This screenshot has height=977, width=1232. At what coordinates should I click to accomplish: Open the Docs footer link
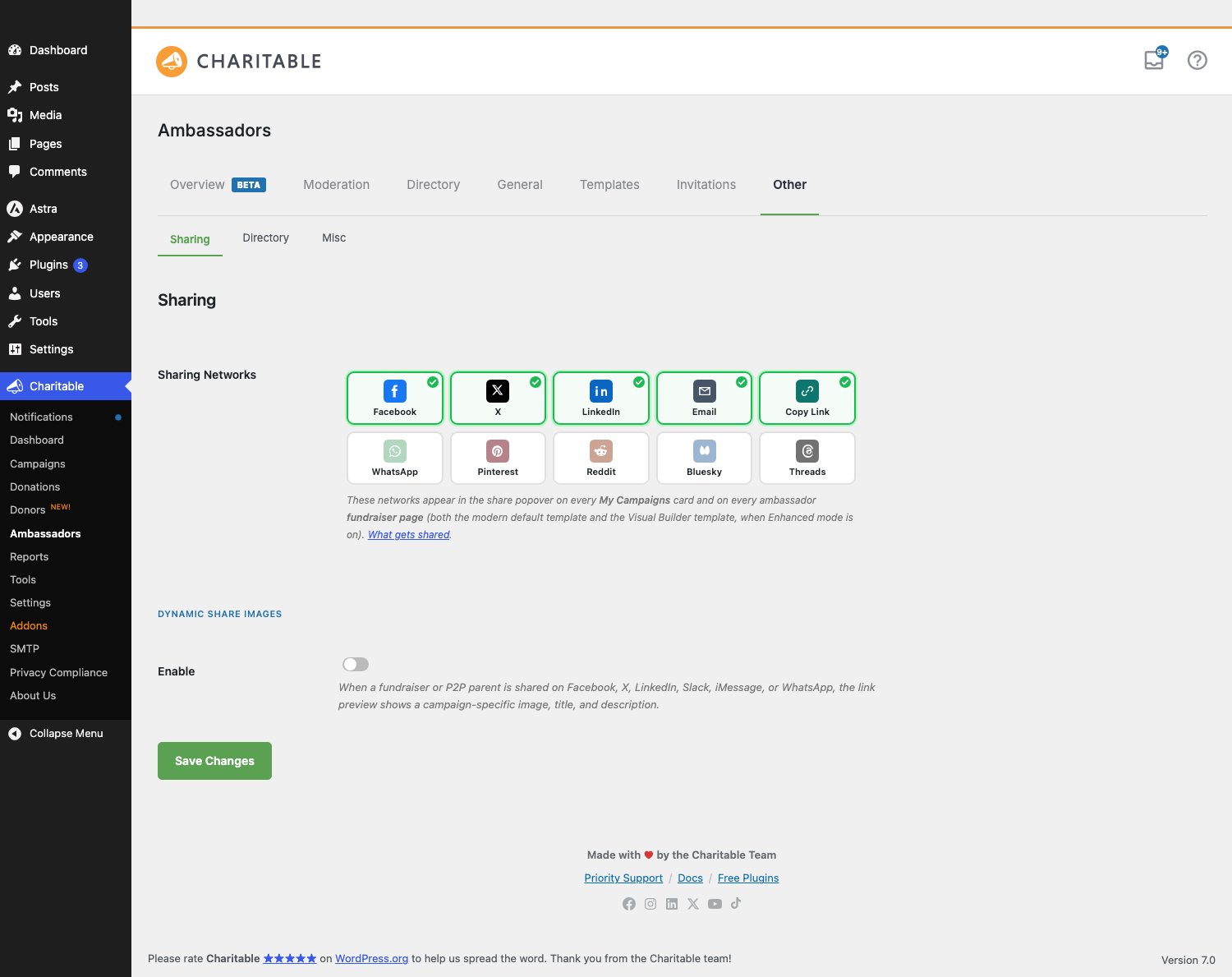pos(691,878)
